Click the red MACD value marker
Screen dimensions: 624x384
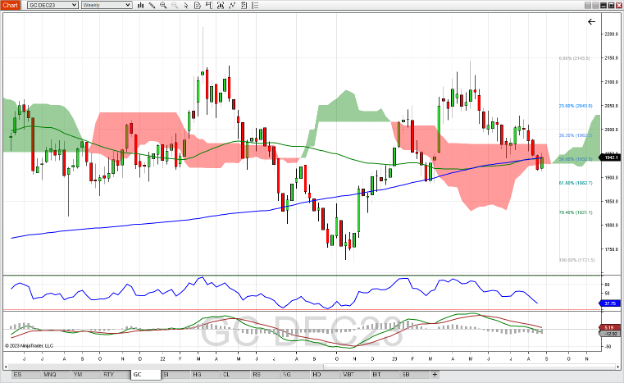pyautogui.click(x=610, y=327)
